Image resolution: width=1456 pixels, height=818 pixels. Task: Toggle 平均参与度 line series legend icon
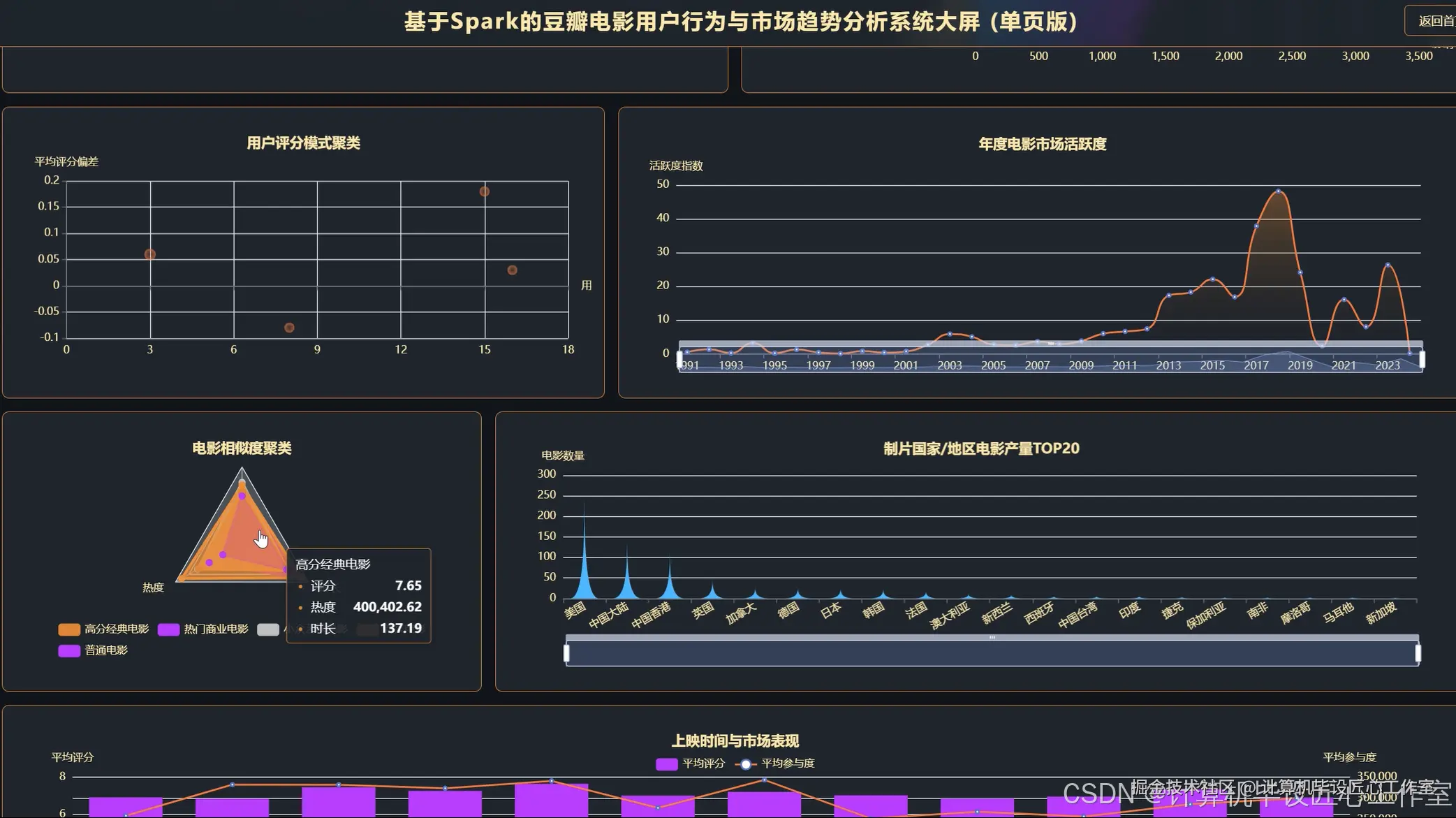pos(746,764)
